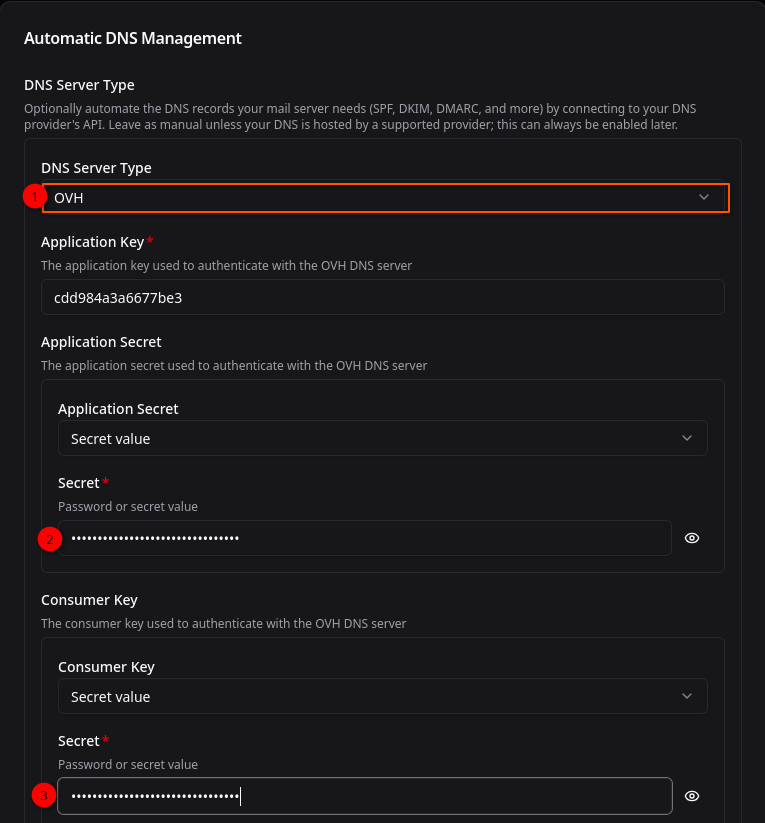Viewport: 765px width, 823px height.
Task: Focus the Application Secret password field
Action: 365,538
